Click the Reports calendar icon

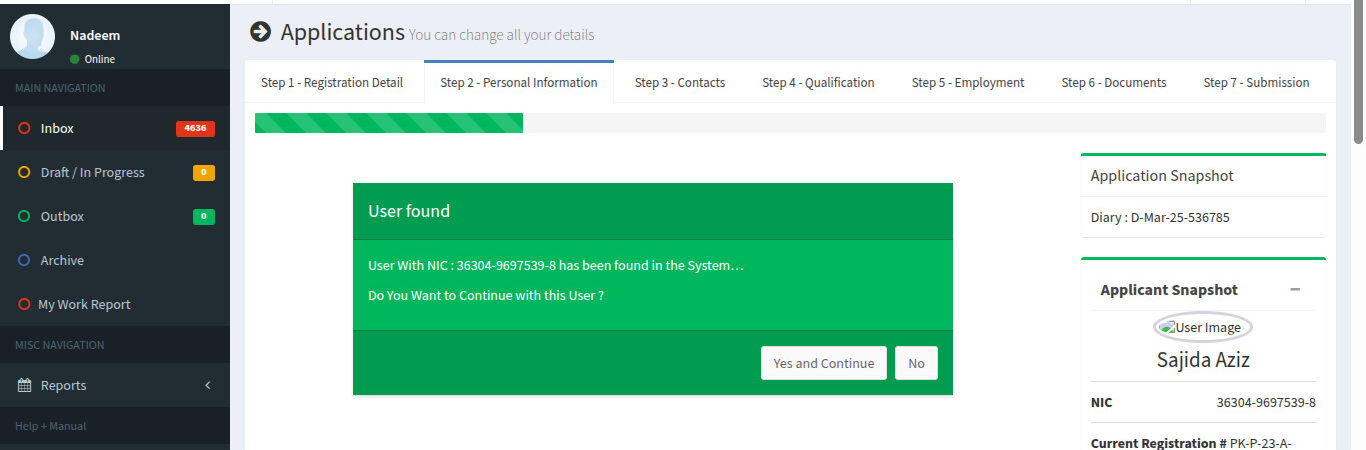click(x=25, y=385)
